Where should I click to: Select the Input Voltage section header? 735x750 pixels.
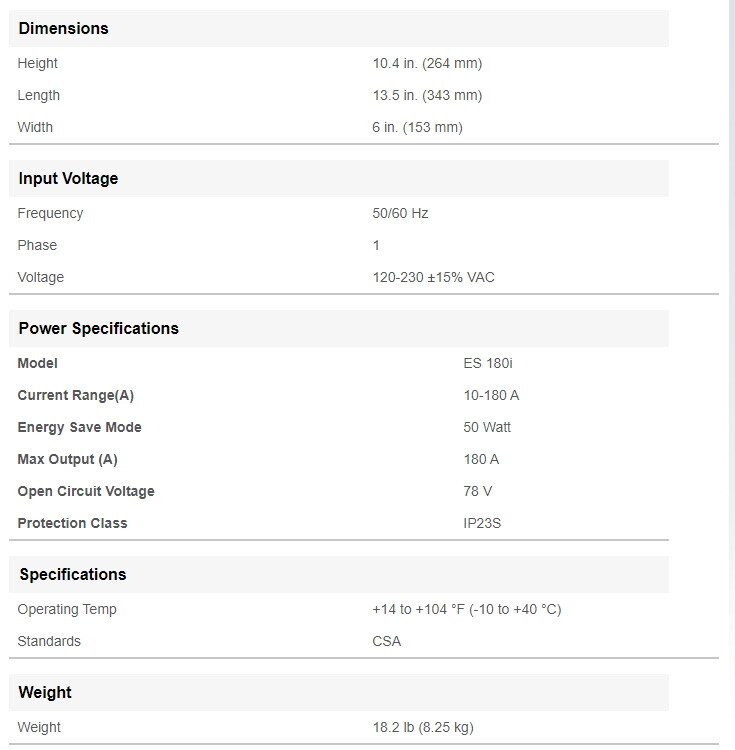pyautogui.click(x=68, y=178)
